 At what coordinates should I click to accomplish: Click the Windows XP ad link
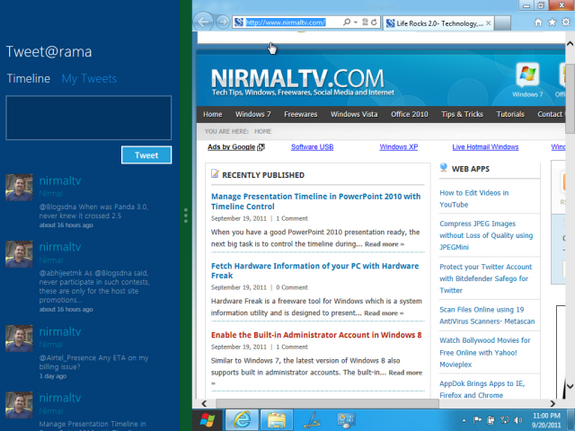click(x=399, y=147)
